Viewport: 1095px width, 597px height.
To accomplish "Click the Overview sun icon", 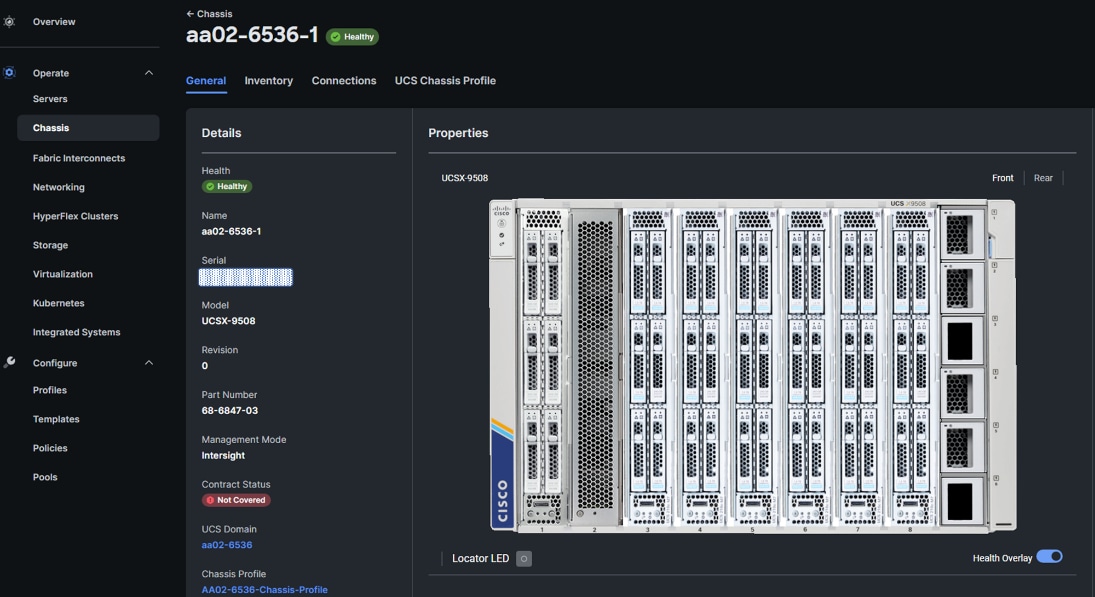I will click(9, 22).
